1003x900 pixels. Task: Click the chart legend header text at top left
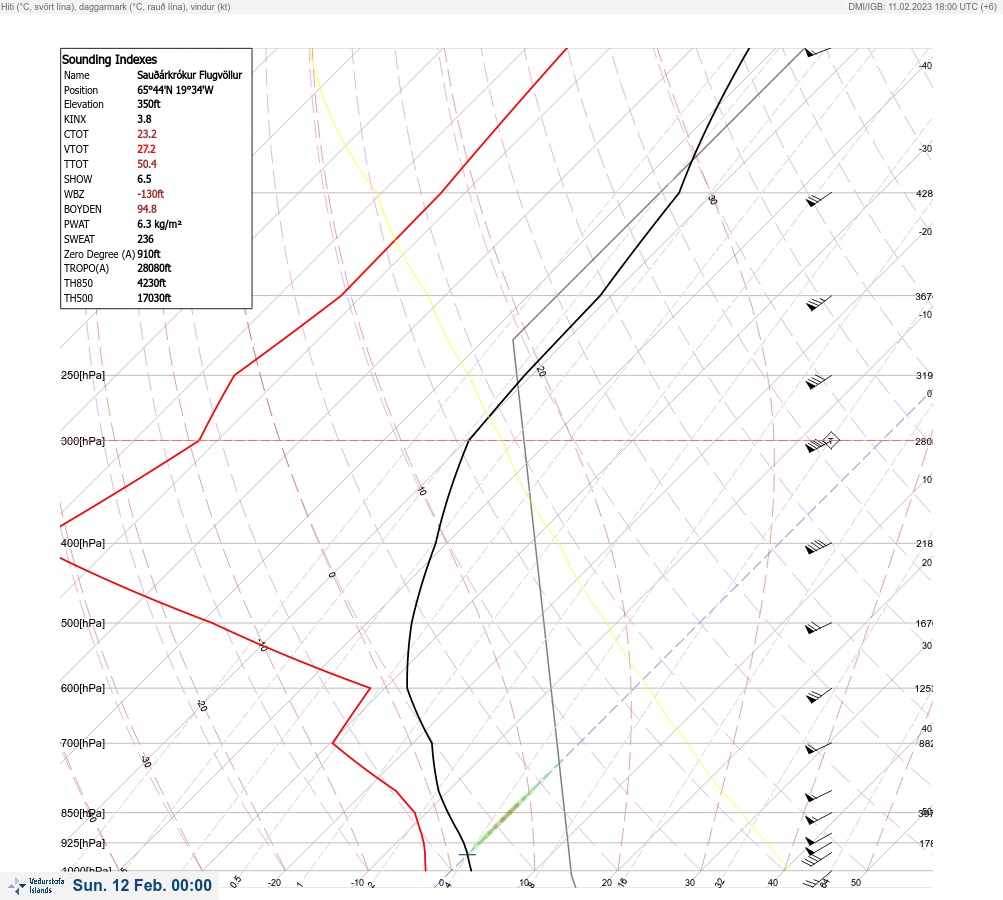point(116,6)
